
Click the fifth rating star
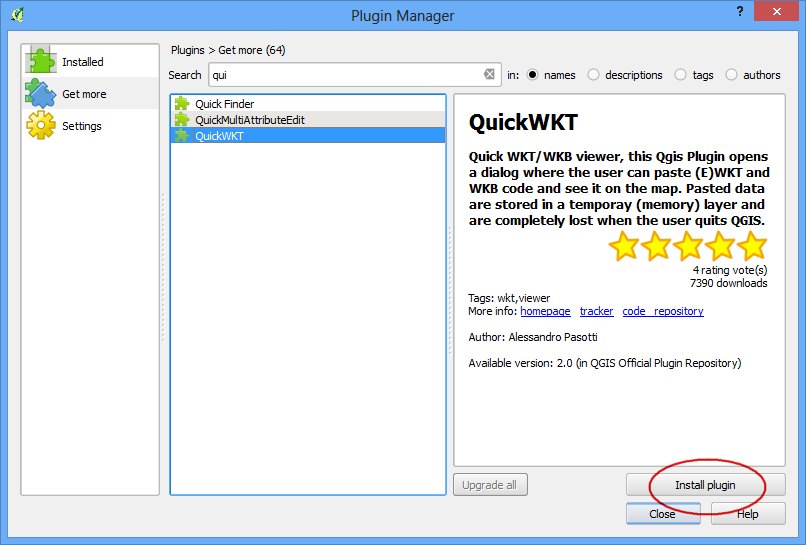click(x=752, y=246)
